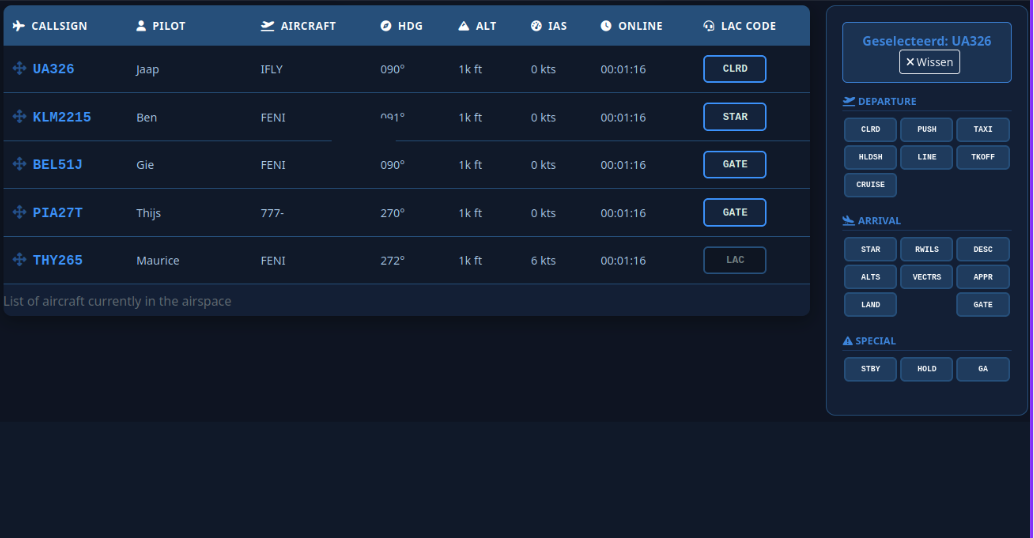Select callsign KLM2215
Image resolution: width=1034 pixels, height=538 pixels.
[62, 117]
